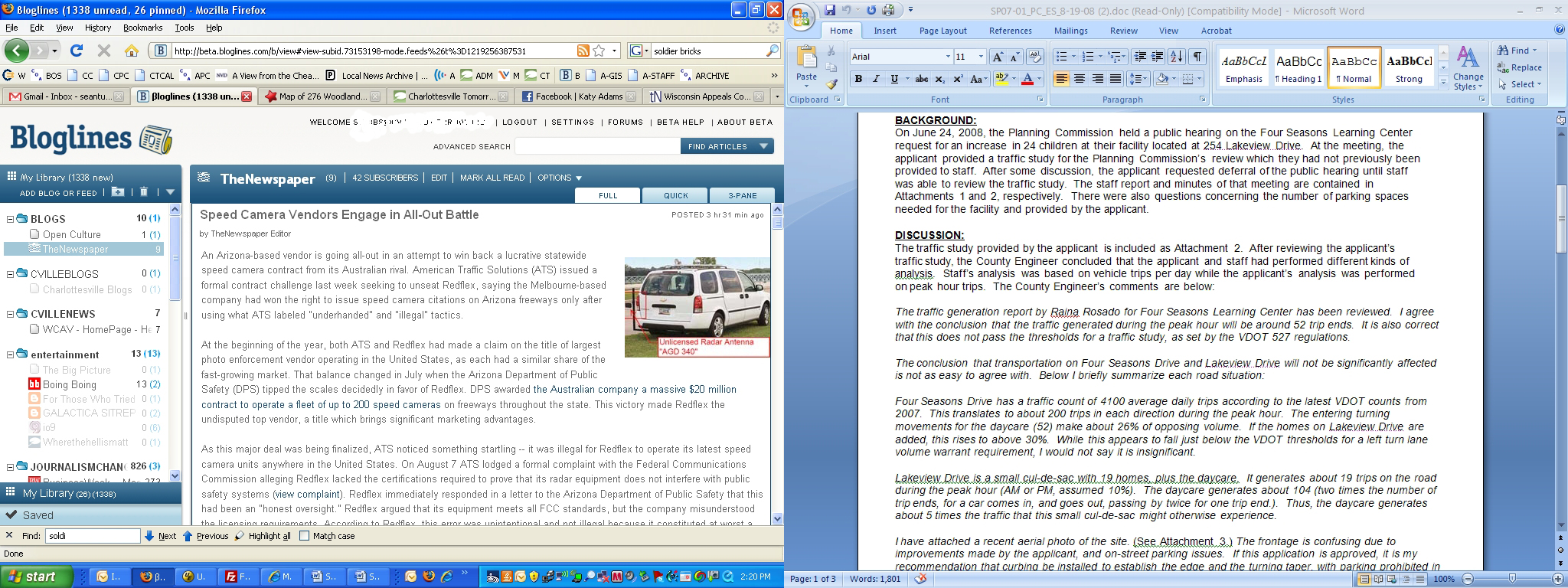
Task: Toggle Highlight all in Firefox find bar
Action: (263, 536)
